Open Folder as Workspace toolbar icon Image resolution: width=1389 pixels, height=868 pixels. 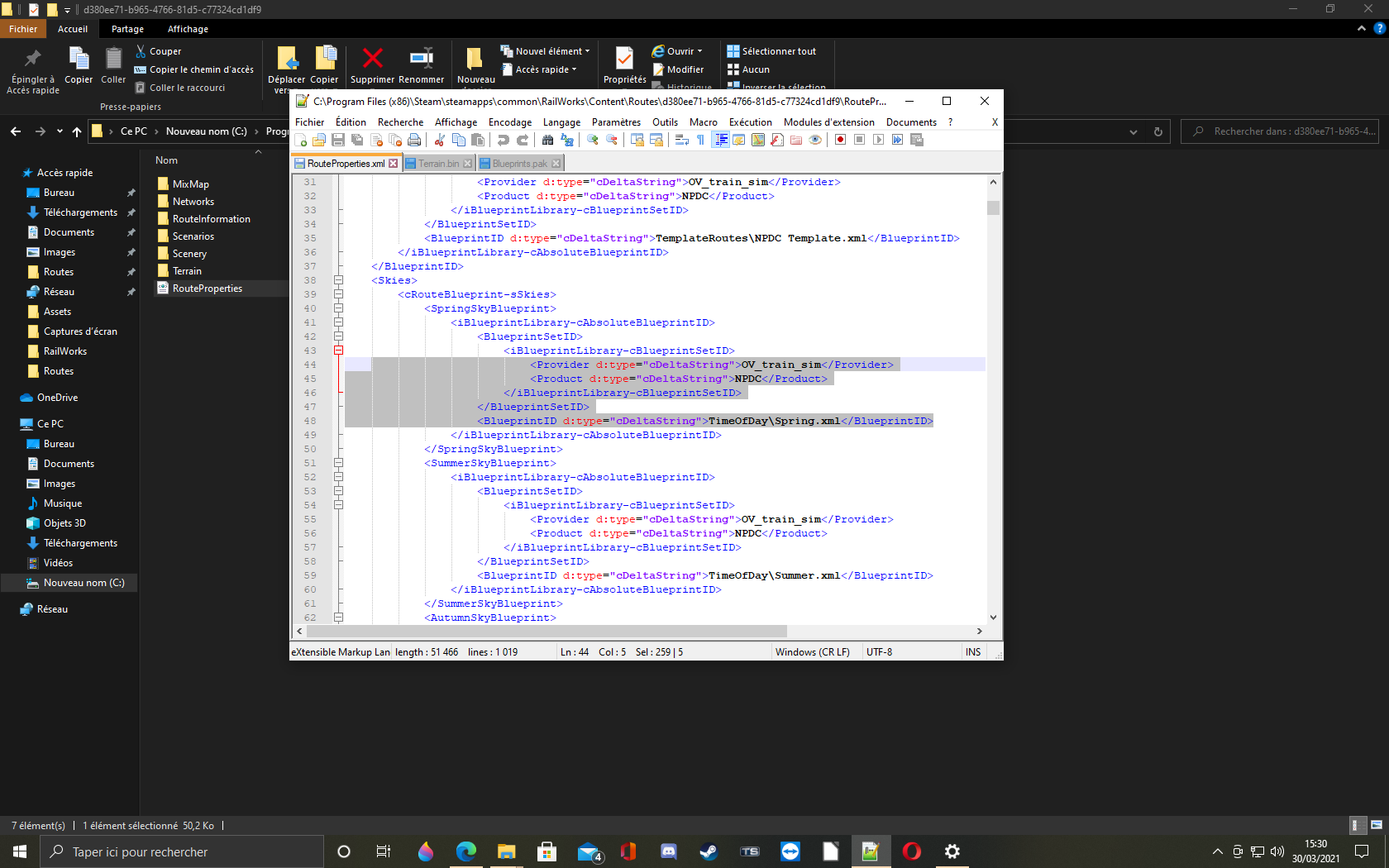pyautogui.click(x=796, y=140)
